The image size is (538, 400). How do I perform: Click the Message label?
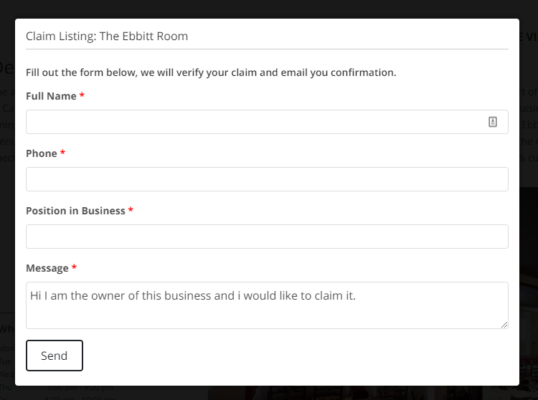[47, 268]
